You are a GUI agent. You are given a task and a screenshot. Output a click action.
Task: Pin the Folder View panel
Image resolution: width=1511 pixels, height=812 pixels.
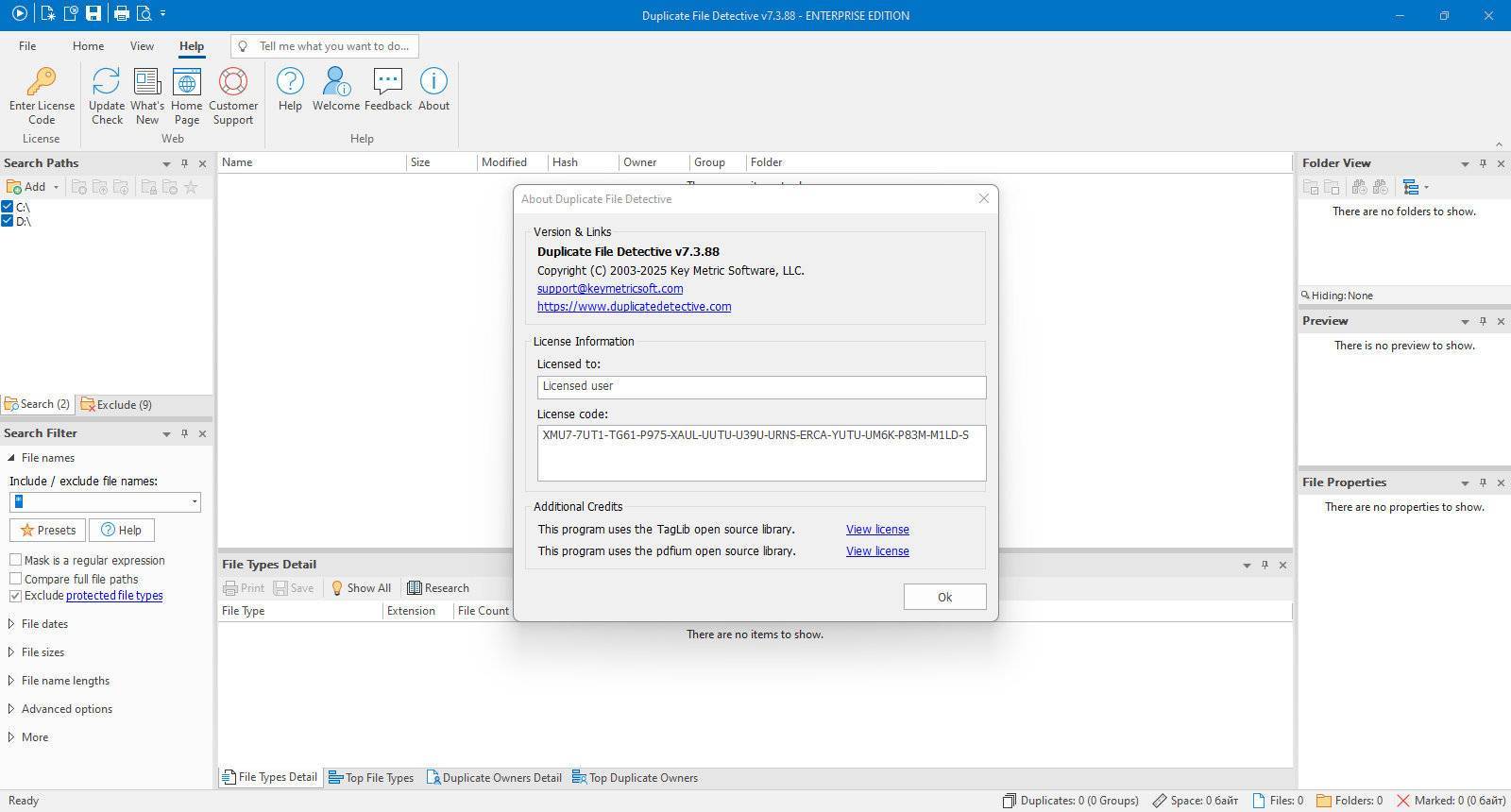[x=1483, y=163]
